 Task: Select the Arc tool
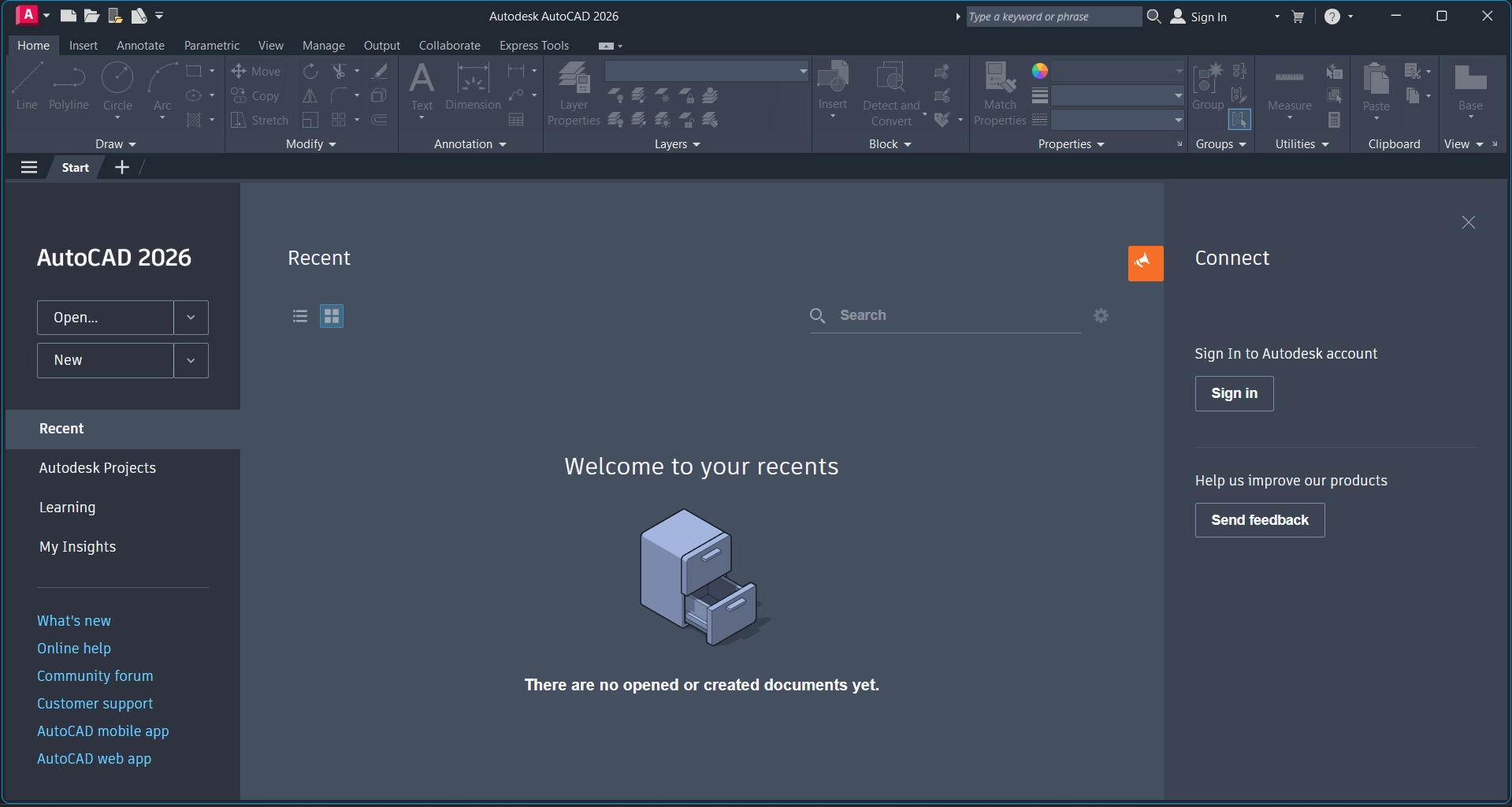coord(162,86)
